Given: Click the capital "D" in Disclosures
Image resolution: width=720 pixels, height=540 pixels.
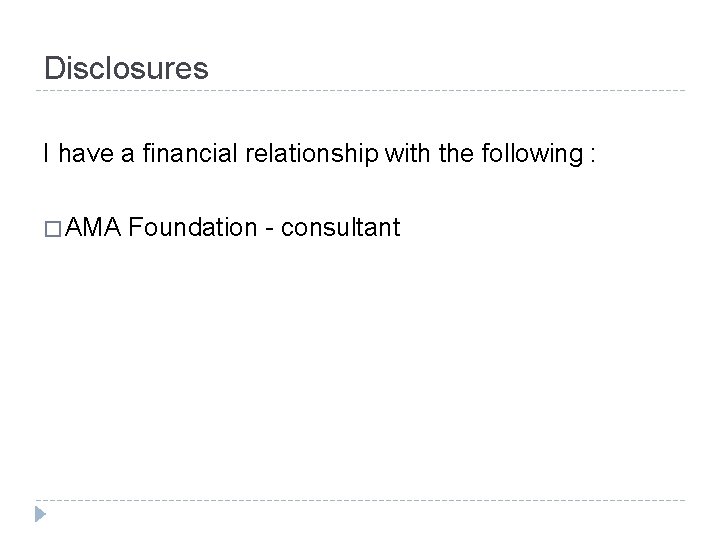Looking at the screenshot, I should 54,69.
